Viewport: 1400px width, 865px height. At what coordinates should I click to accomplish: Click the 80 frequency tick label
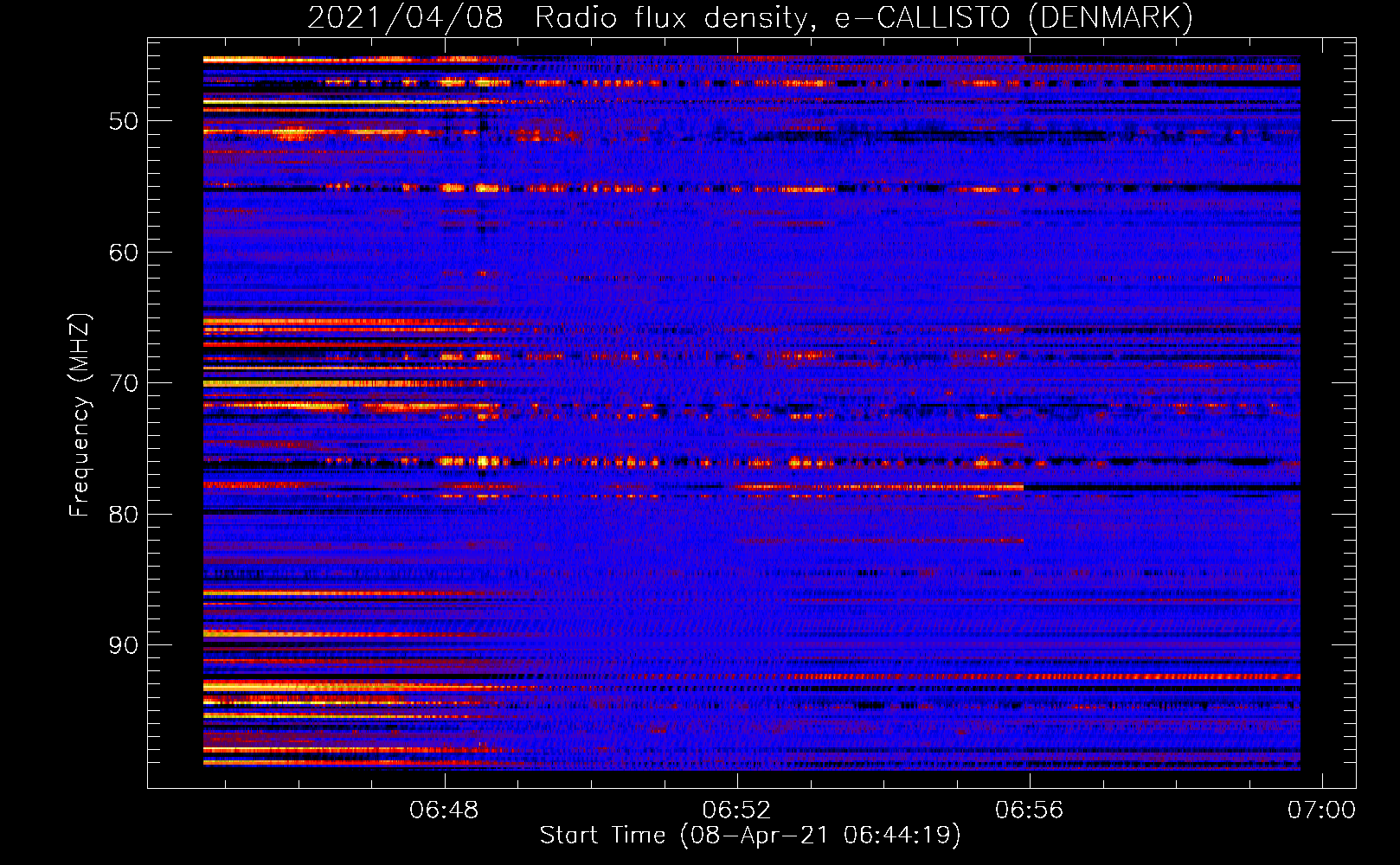click(x=124, y=515)
